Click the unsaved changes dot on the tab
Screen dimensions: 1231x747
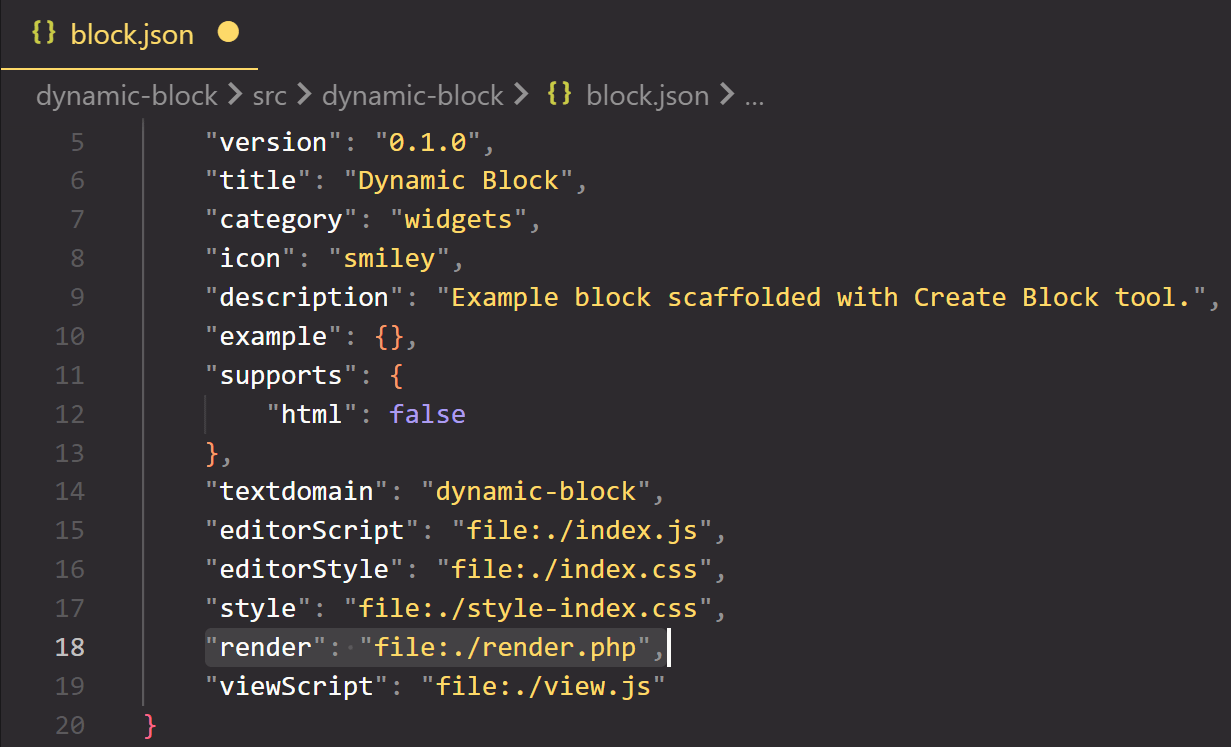click(228, 32)
